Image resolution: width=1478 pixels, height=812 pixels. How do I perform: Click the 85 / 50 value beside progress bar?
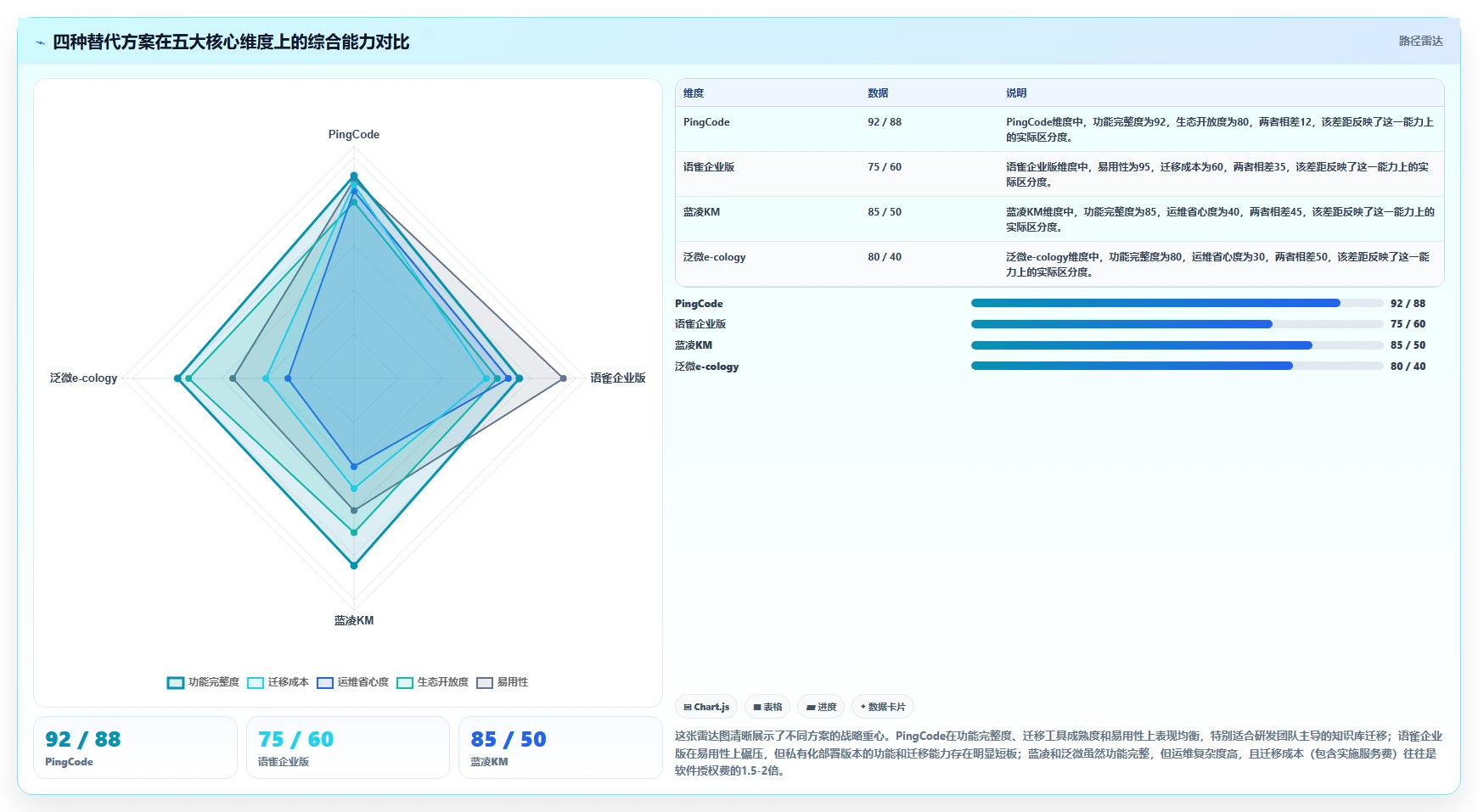point(1408,345)
